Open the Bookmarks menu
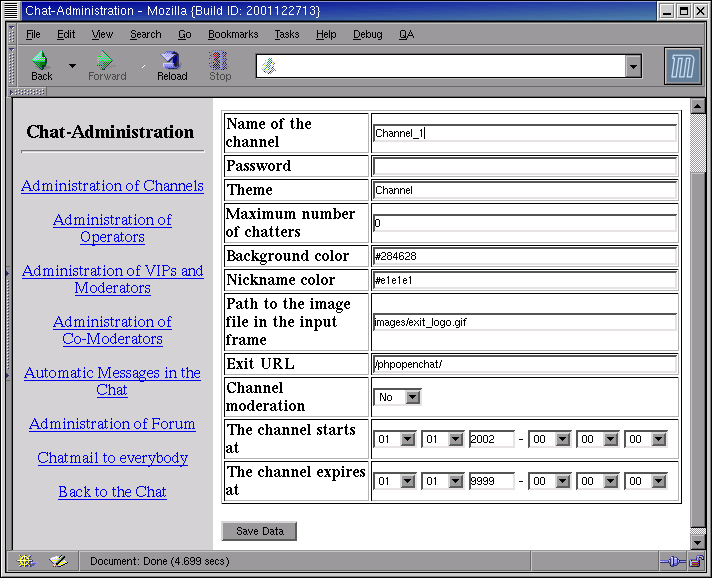 tap(233, 34)
